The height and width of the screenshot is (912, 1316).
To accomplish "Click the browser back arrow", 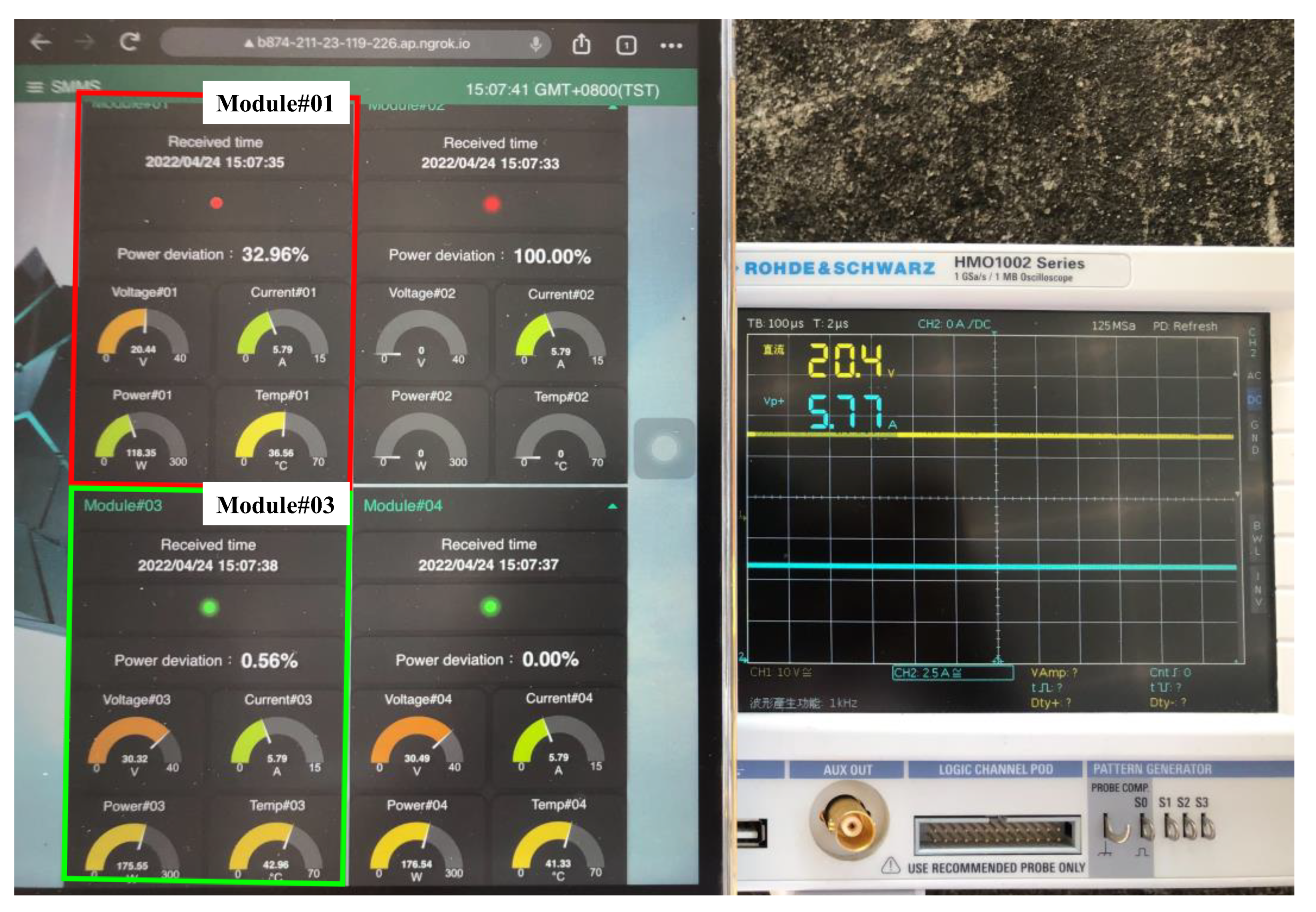I will click(x=40, y=42).
